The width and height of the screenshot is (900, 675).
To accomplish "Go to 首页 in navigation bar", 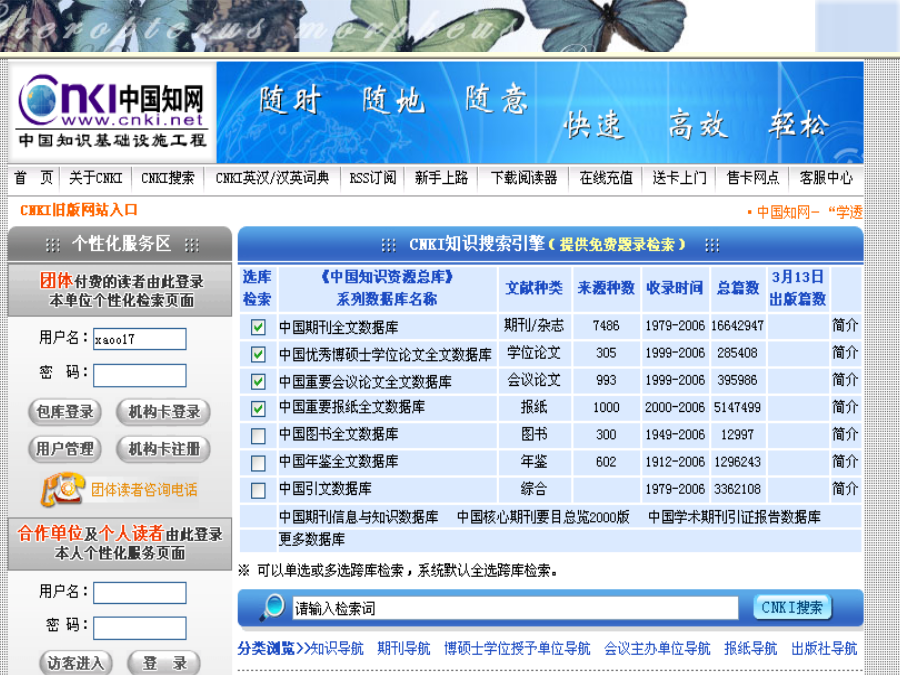I will tap(34, 178).
